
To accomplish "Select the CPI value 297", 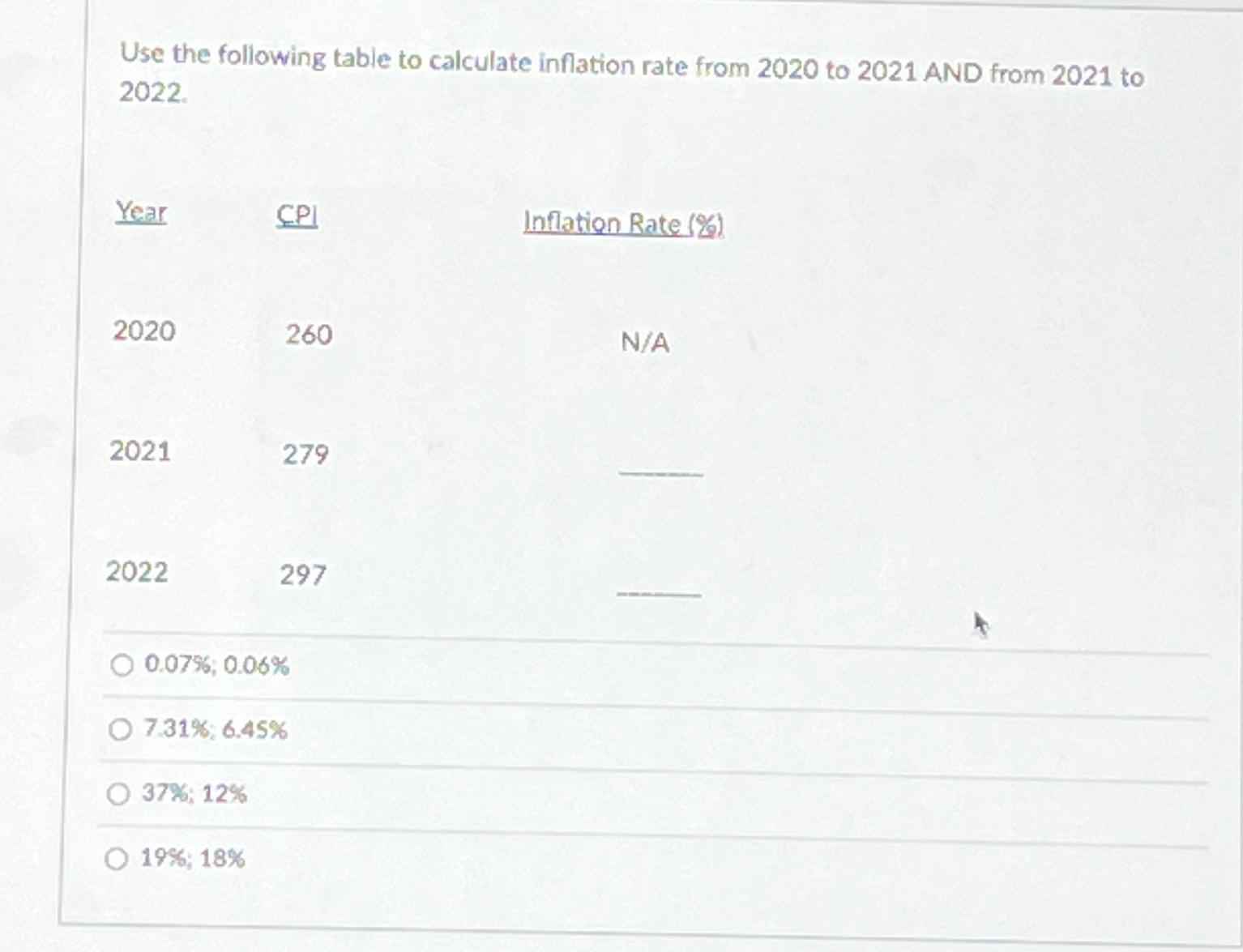I will [304, 575].
